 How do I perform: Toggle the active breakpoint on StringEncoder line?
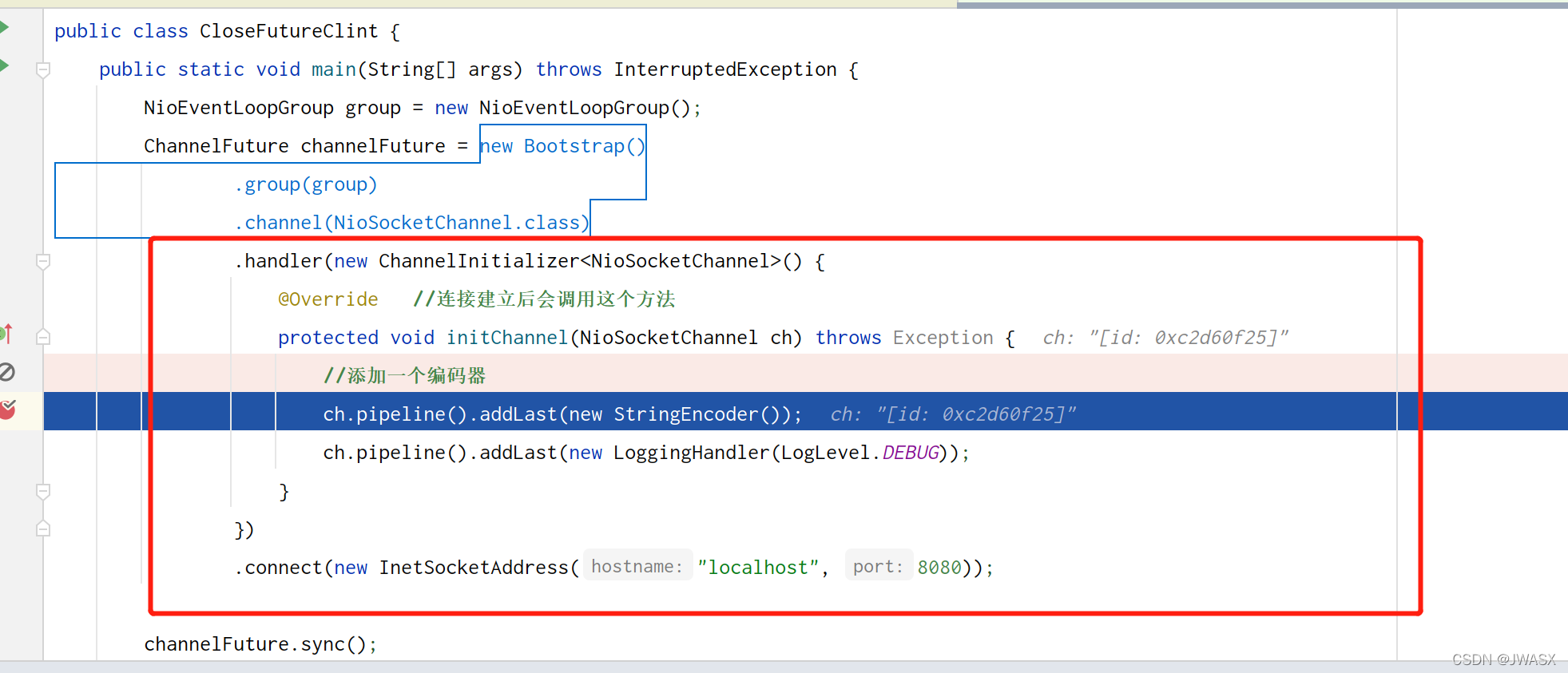[x=7, y=410]
